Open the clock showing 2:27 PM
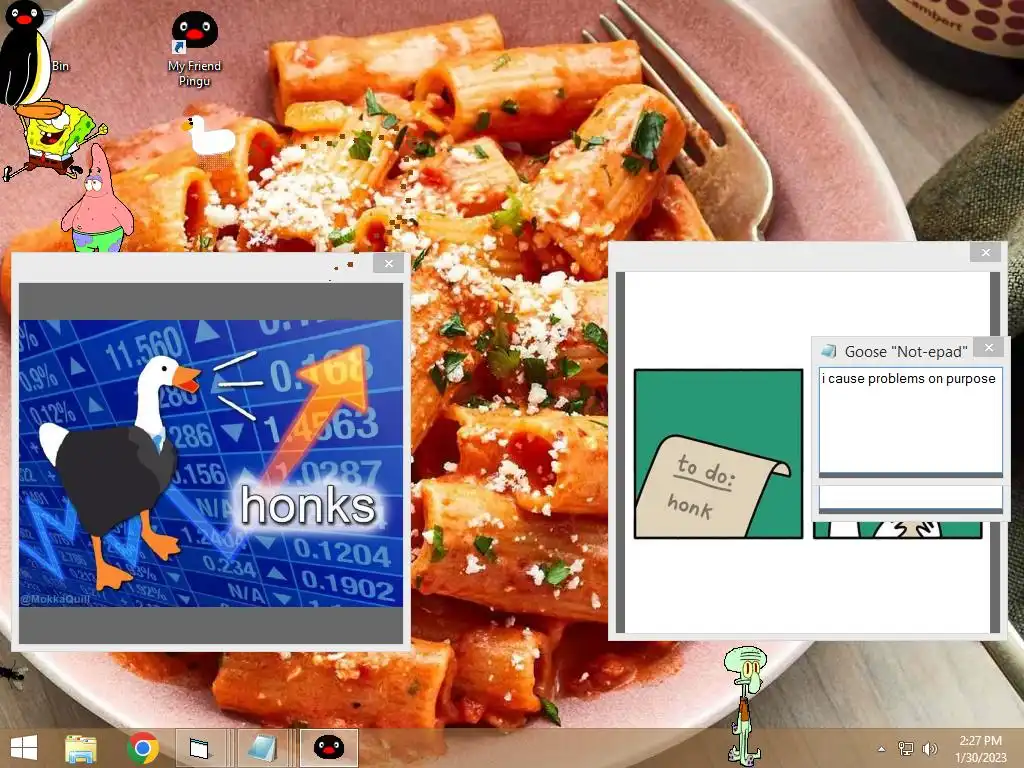This screenshot has height=768, width=1024. coord(980,748)
